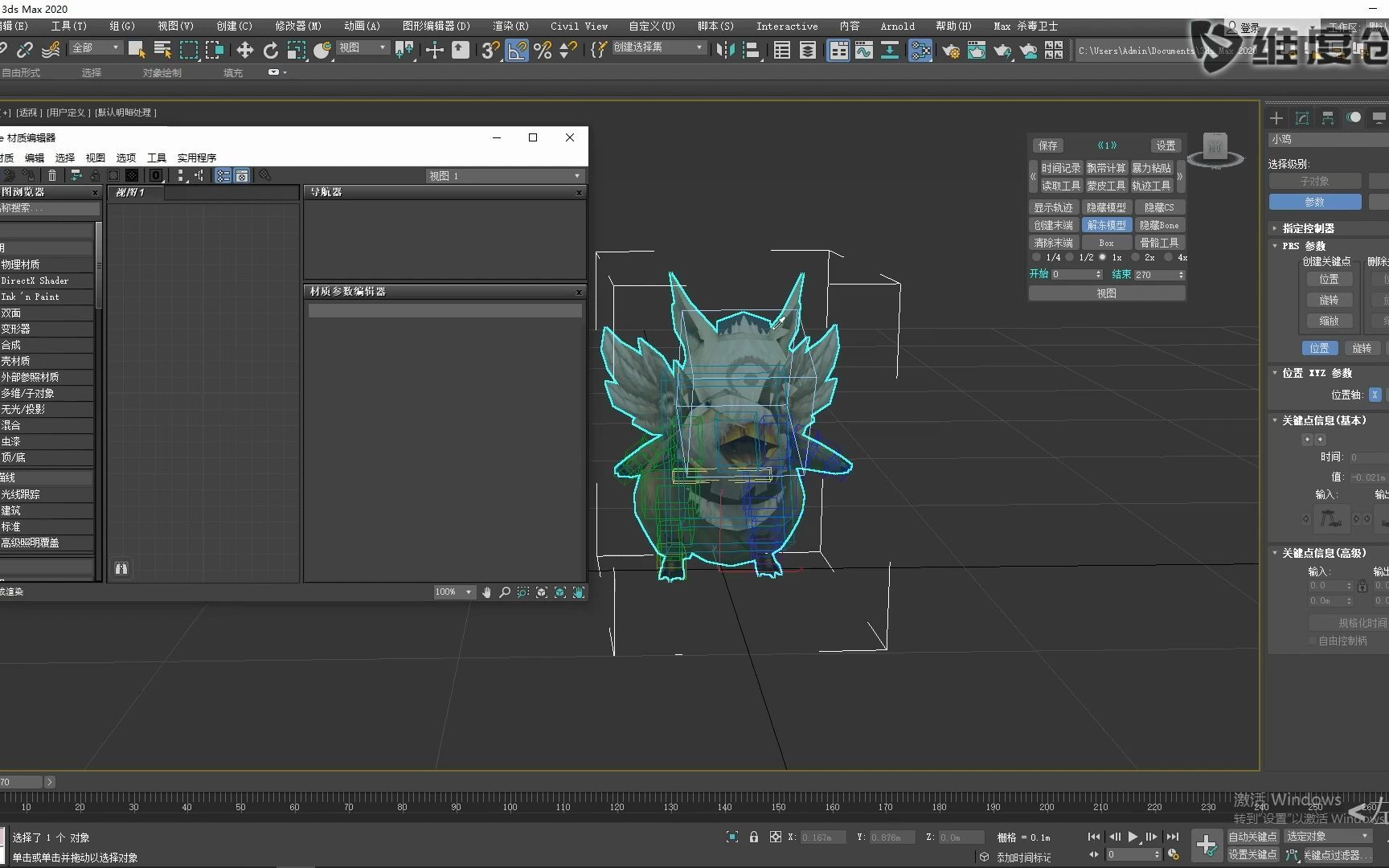Open the Modify panel tab icon
Screen dimensions: 1389x868
(x=1302, y=118)
